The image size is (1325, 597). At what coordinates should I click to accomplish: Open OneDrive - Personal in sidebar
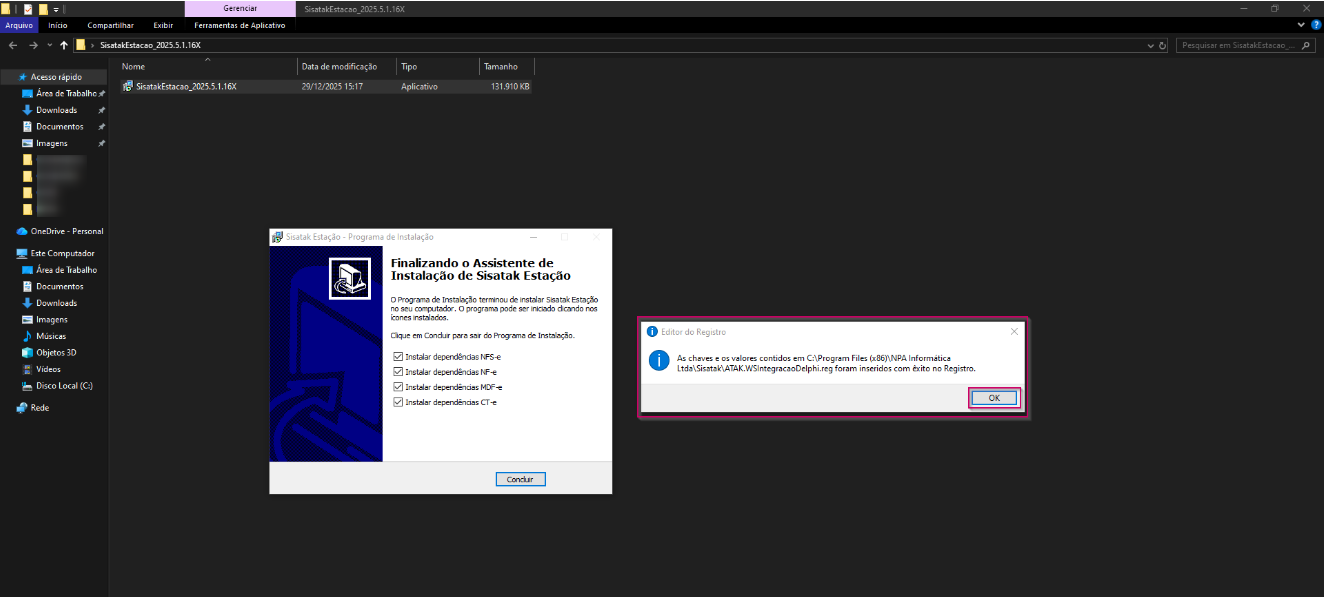pos(60,231)
